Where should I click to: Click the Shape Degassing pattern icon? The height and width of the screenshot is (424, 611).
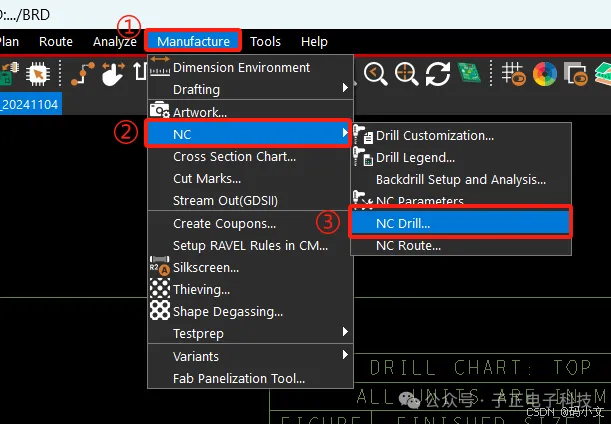click(x=160, y=310)
